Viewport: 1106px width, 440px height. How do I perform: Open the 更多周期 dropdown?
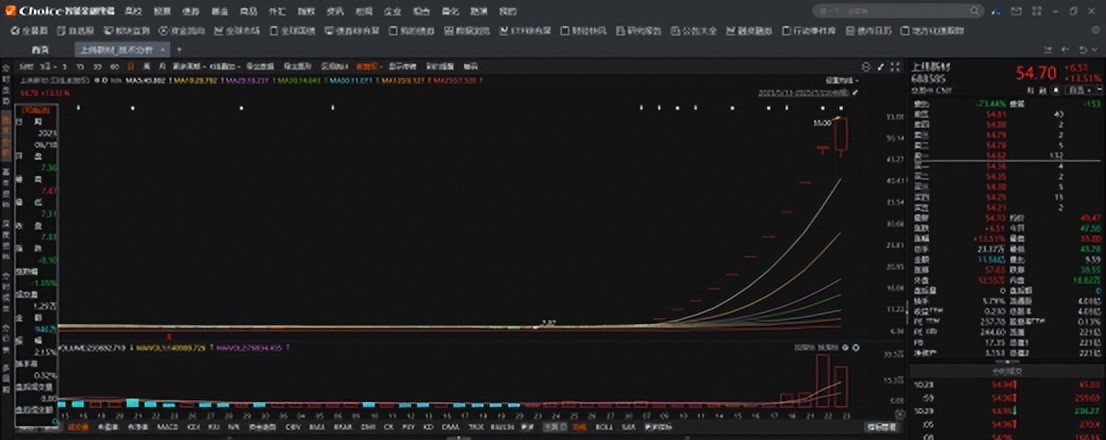pyautogui.click(x=188, y=66)
